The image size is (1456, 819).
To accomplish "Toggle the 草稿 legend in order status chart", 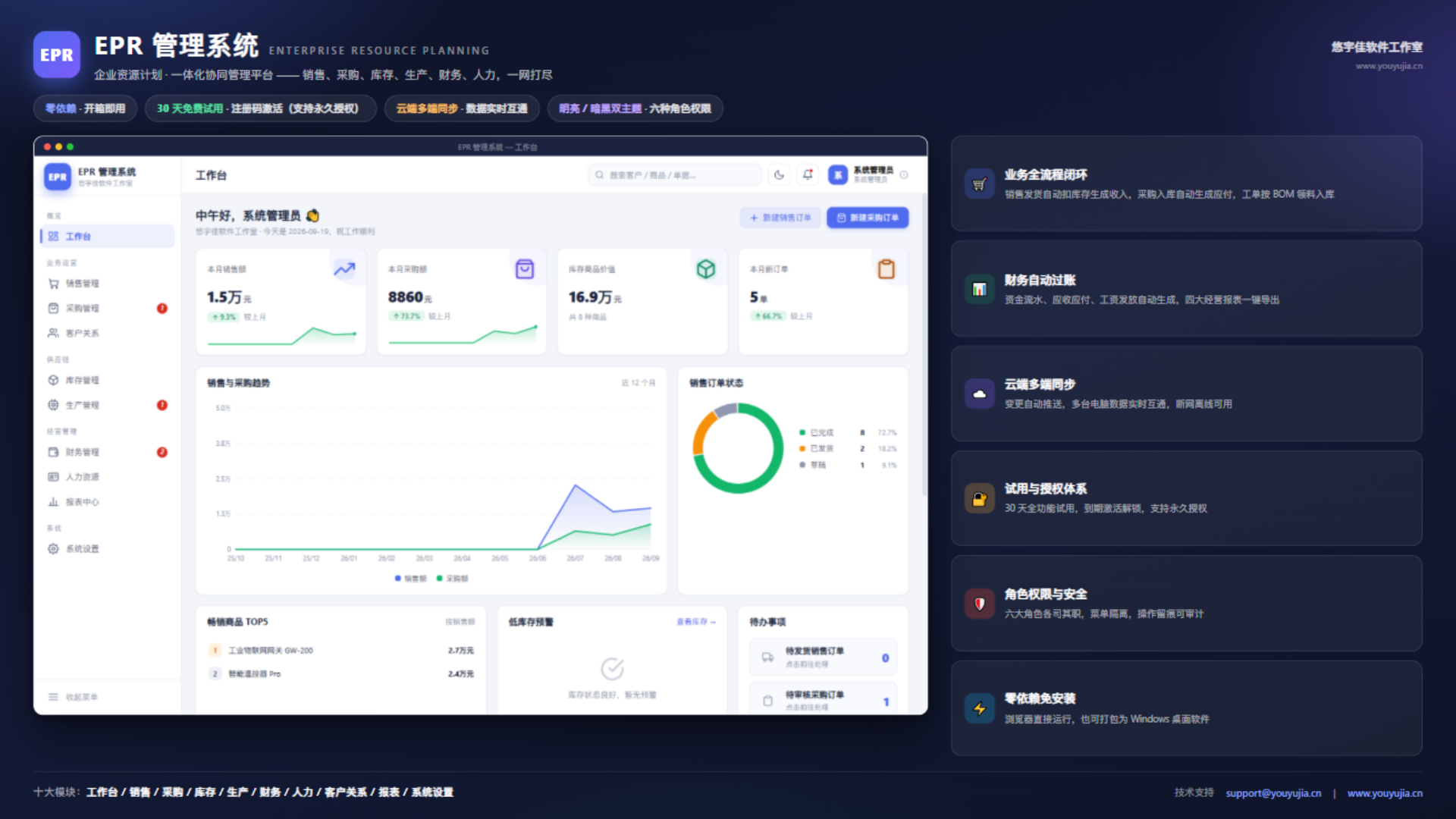I will (813, 465).
